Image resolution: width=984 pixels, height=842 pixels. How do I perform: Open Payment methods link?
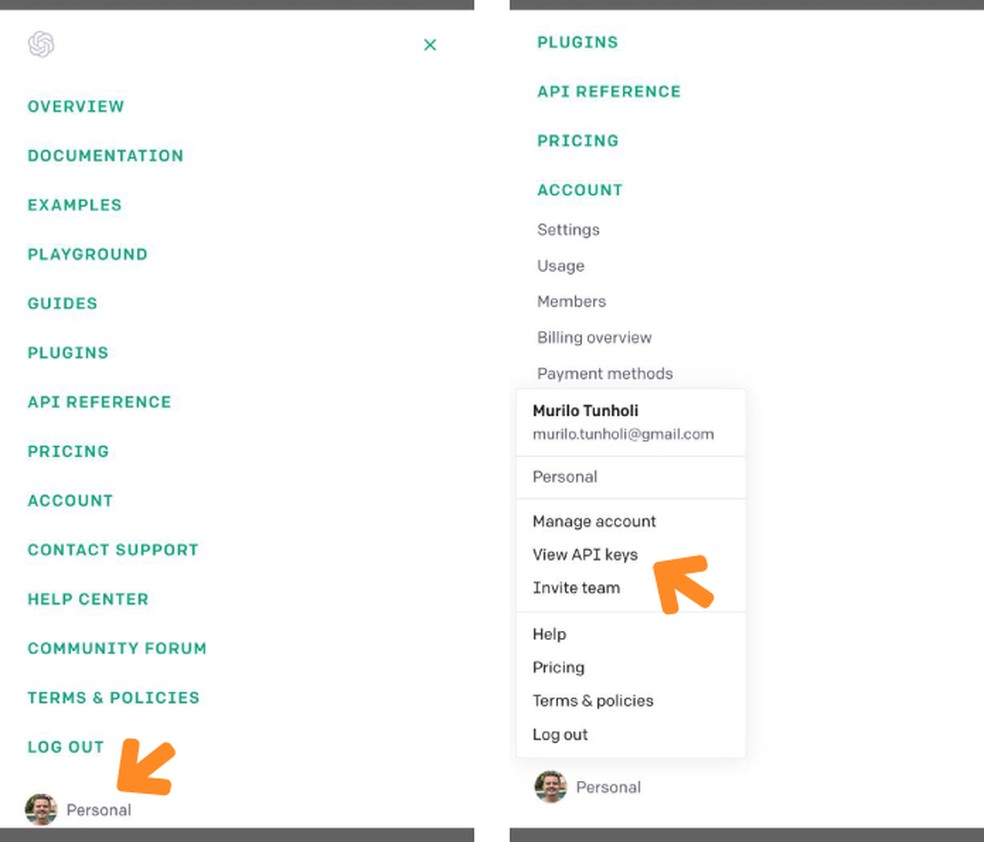(605, 374)
